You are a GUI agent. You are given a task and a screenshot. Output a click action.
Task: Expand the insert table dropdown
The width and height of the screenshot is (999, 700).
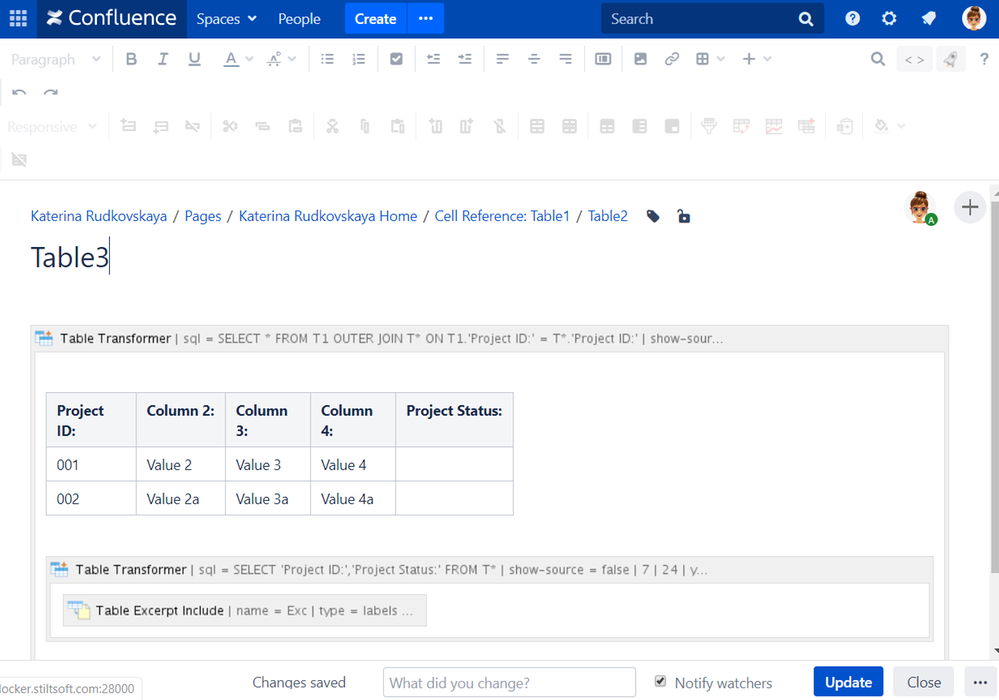pos(721,59)
